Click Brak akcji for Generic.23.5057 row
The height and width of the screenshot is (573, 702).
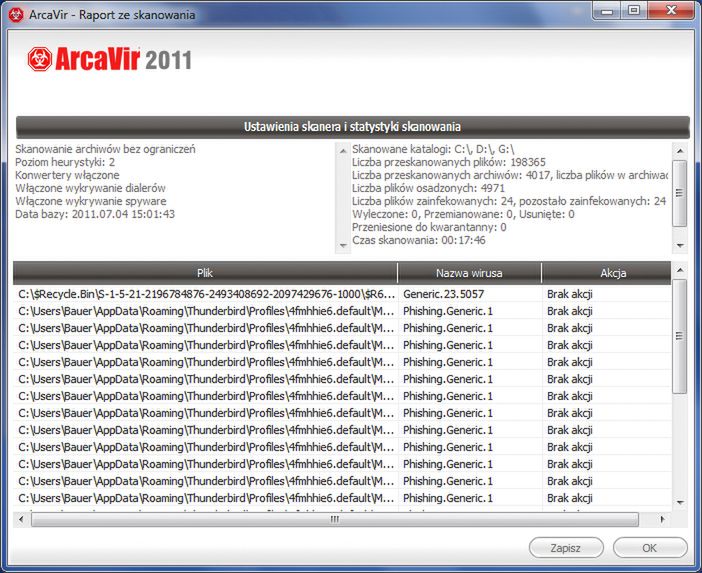pyautogui.click(x=569, y=294)
